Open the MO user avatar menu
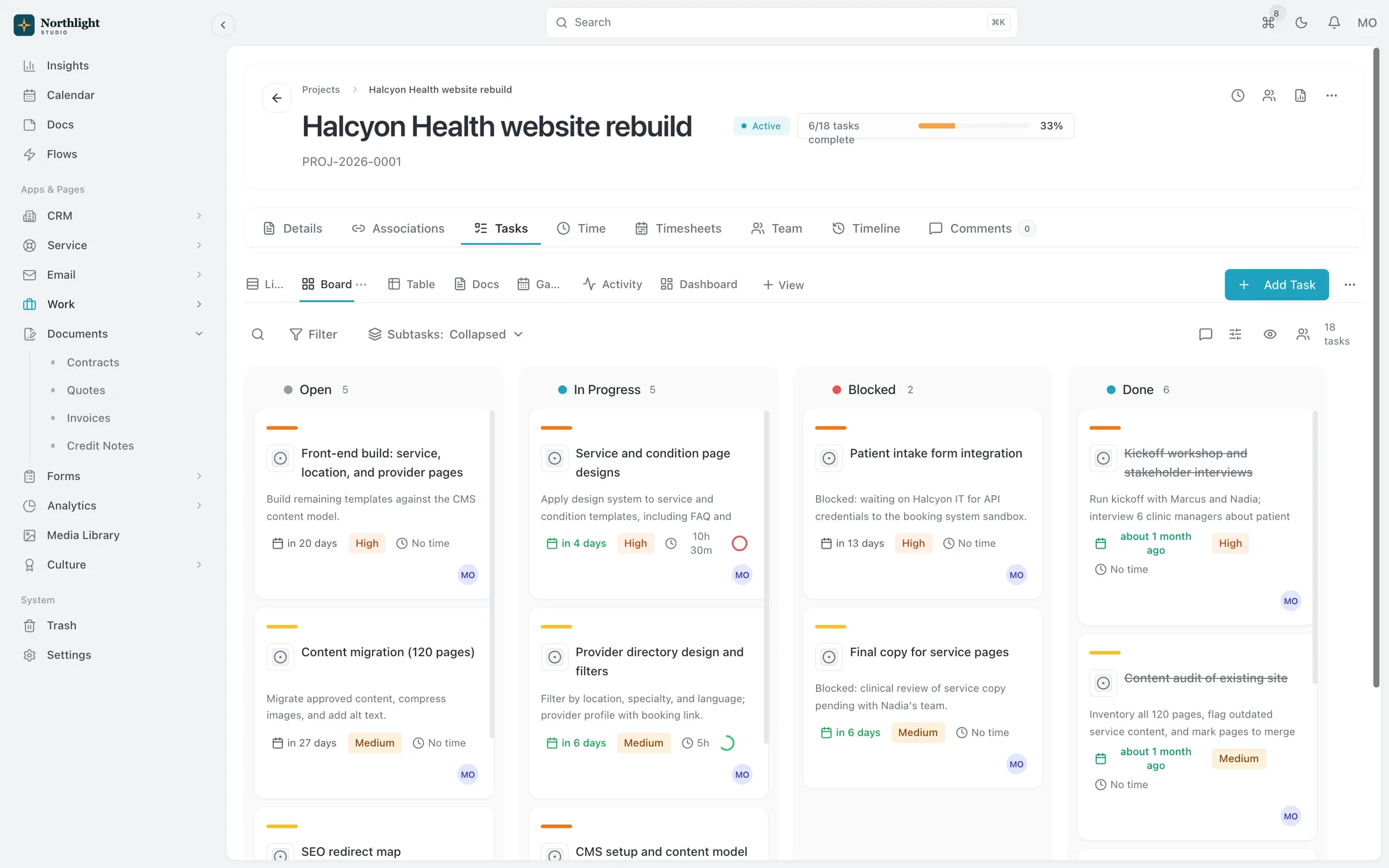1389x868 pixels. click(1367, 23)
